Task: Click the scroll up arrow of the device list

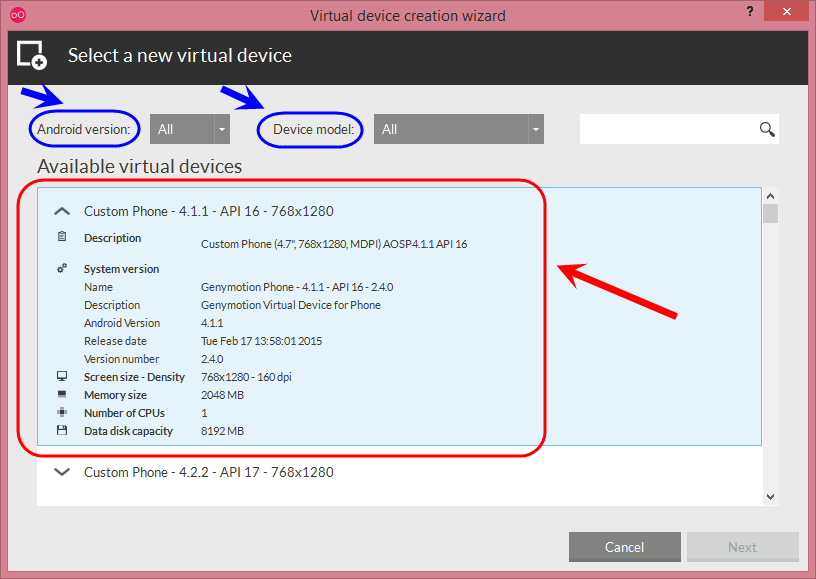Action: click(x=771, y=196)
